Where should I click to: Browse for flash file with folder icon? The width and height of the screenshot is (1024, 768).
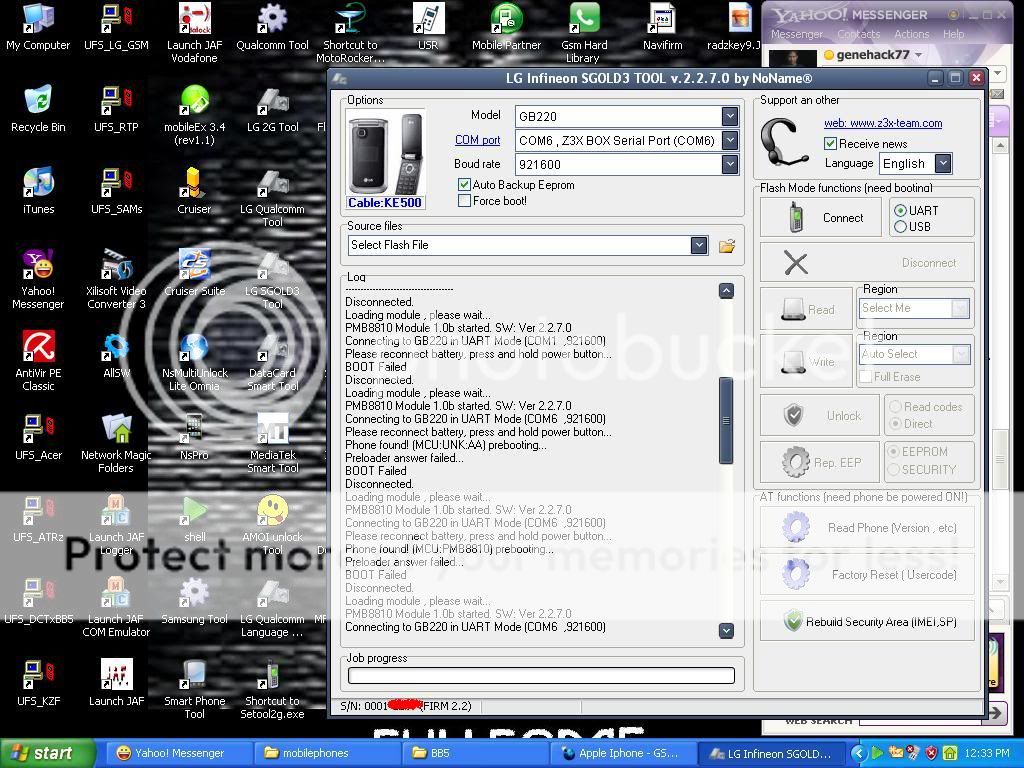727,246
